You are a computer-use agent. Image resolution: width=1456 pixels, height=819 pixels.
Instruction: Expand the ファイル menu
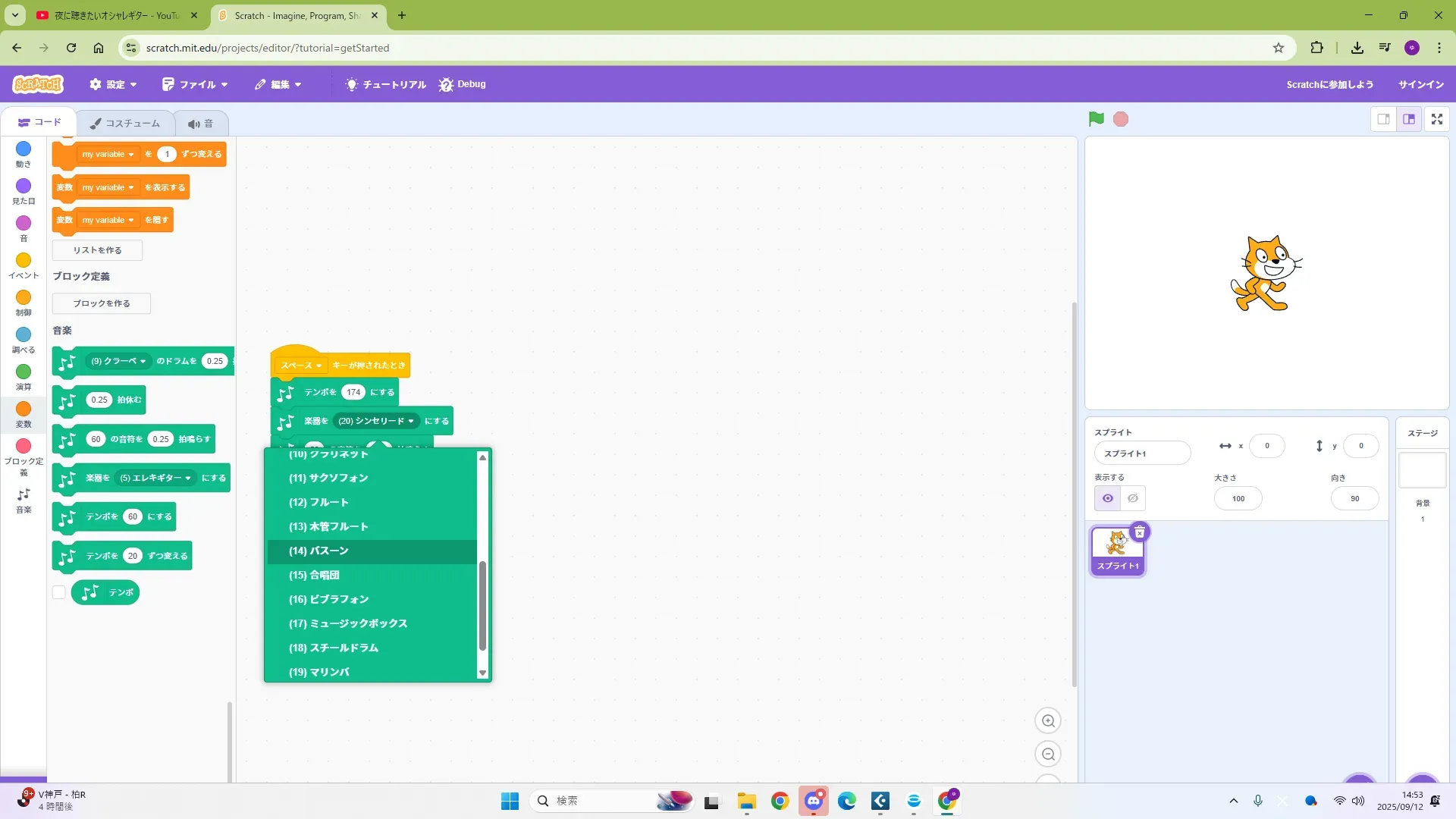[x=196, y=84]
